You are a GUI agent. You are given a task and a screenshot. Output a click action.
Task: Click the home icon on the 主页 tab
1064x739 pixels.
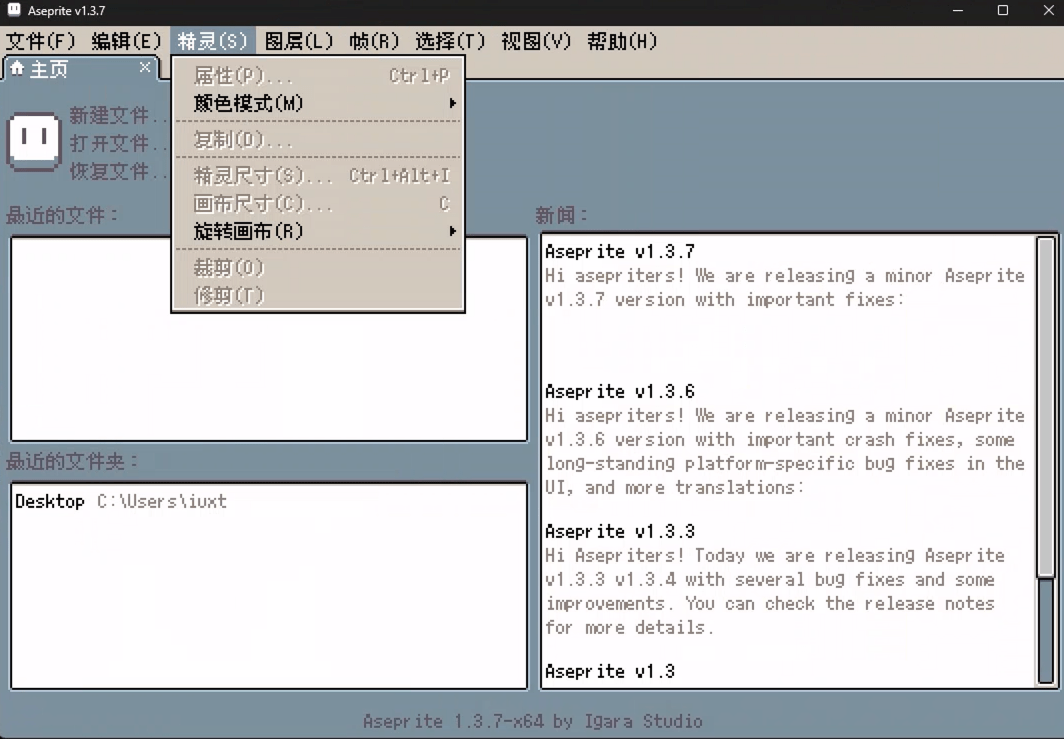pyautogui.click(x=17, y=68)
